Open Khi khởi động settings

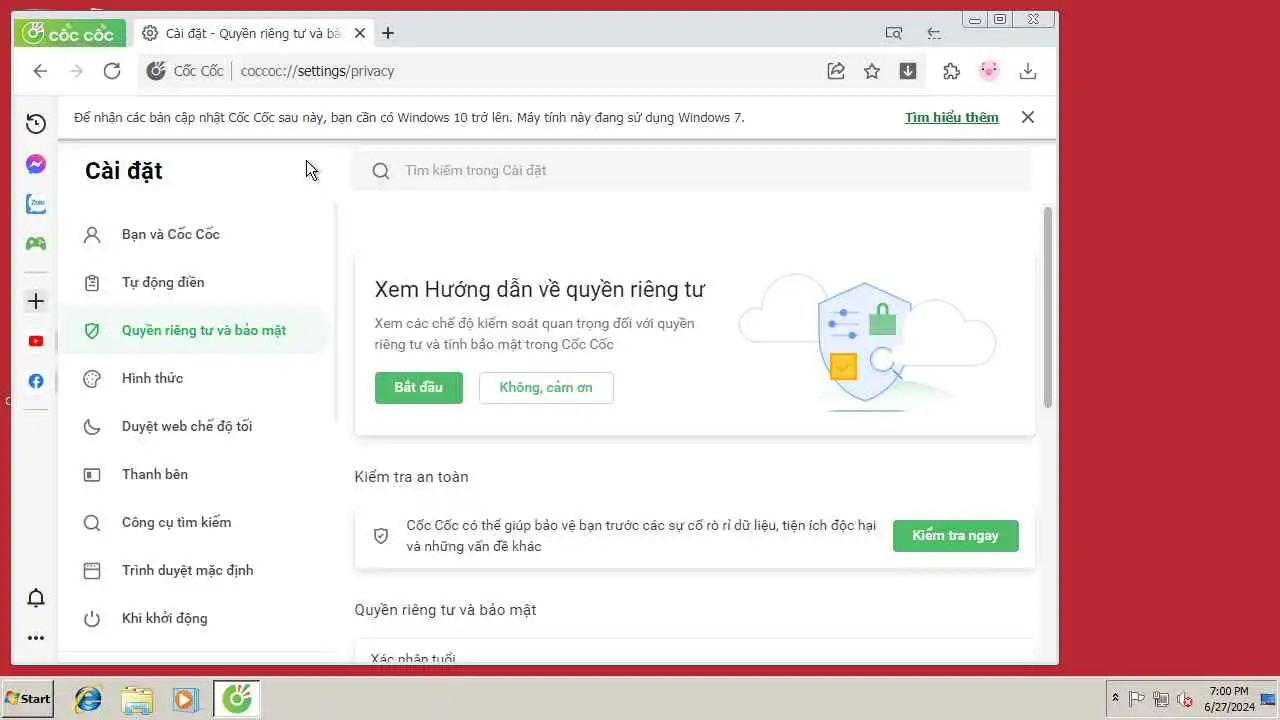pyautogui.click(x=194, y=618)
